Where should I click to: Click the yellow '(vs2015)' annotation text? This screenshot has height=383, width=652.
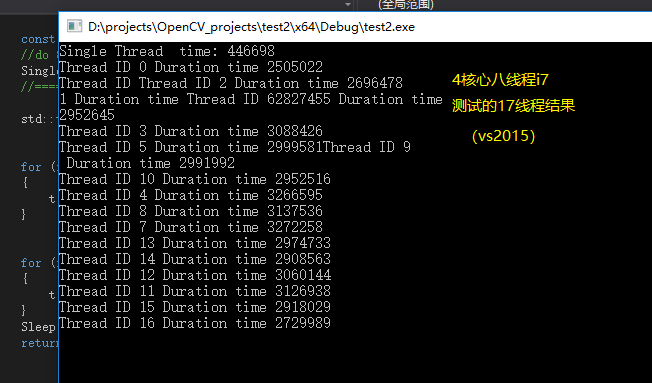[x=504, y=136]
